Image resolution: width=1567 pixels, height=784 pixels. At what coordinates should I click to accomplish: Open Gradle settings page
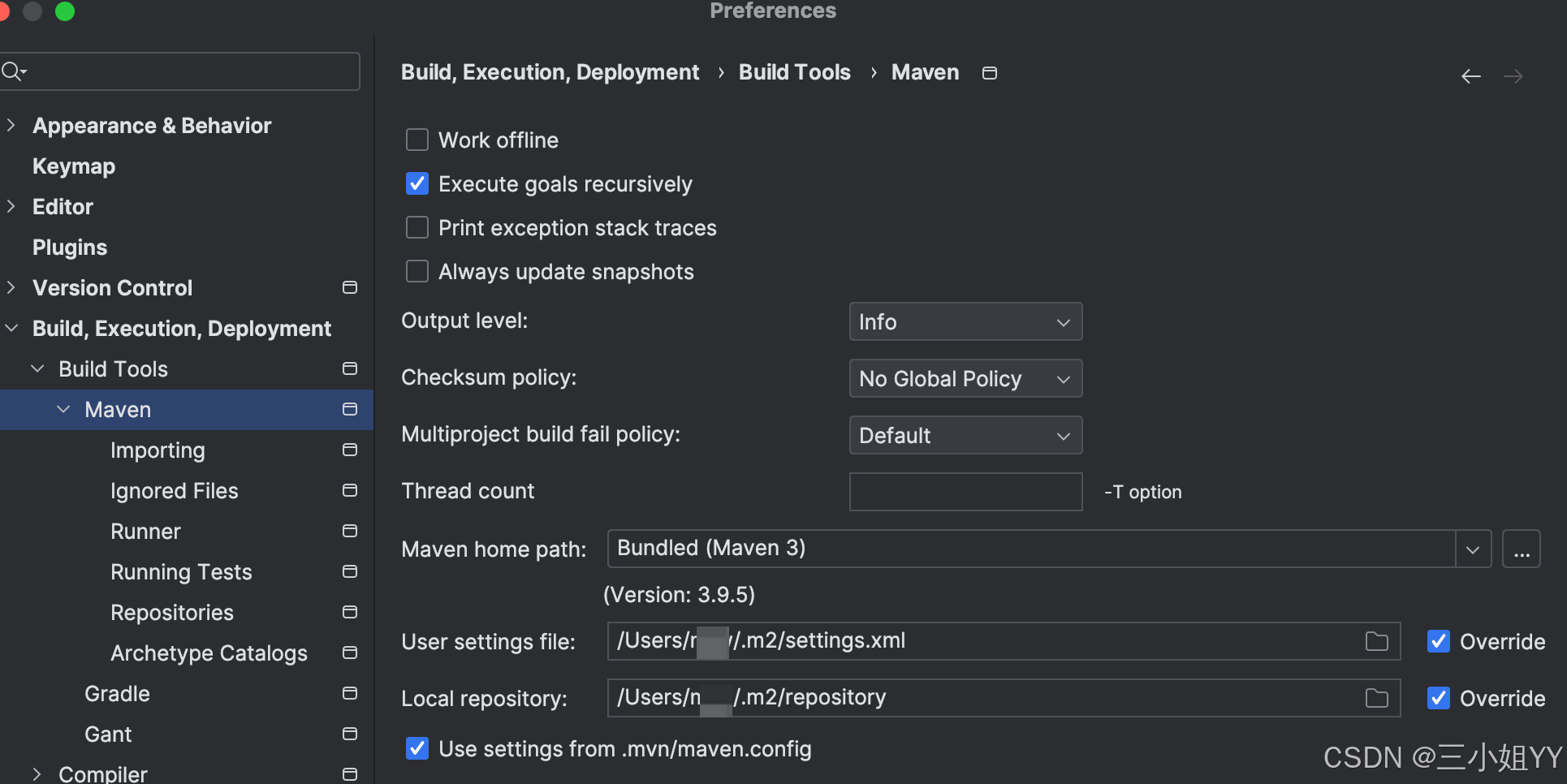tap(117, 694)
